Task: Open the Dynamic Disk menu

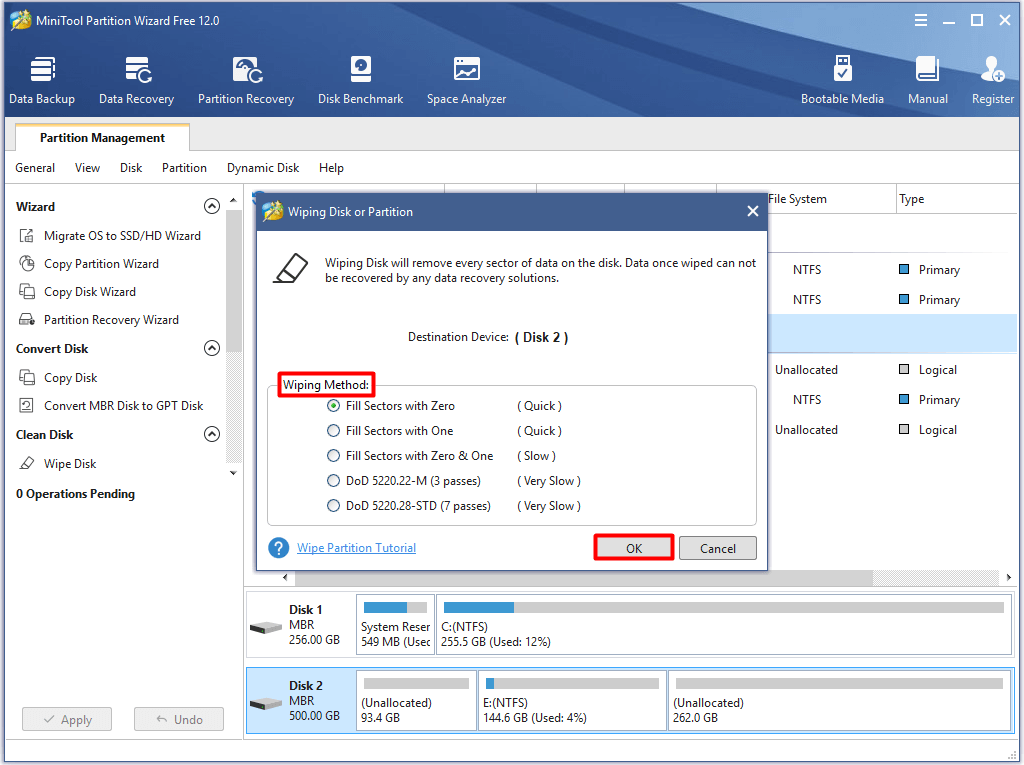Action: pos(262,168)
